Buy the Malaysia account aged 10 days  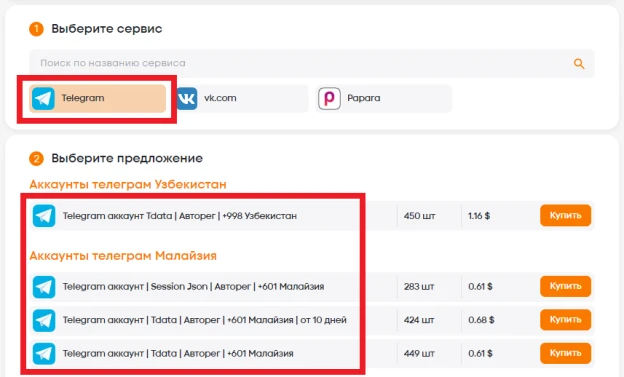pyautogui.click(x=565, y=320)
